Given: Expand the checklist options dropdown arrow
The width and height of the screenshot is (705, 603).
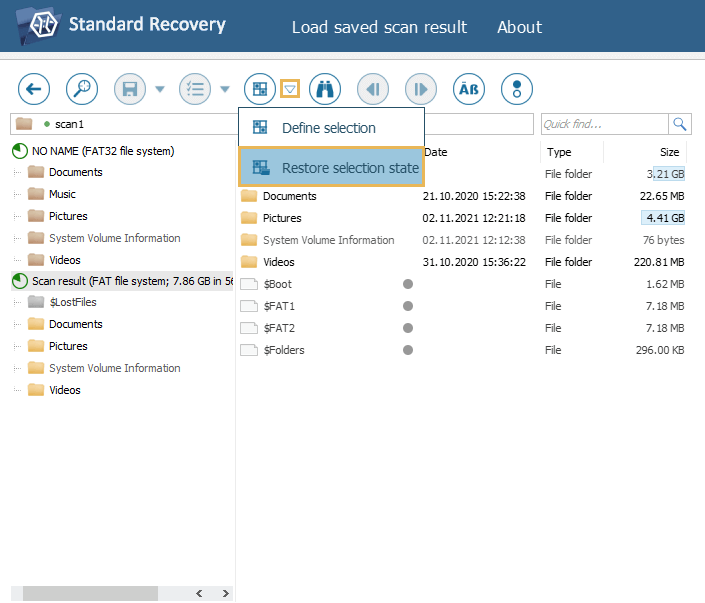Looking at the screenshot, I should [225, 89].
